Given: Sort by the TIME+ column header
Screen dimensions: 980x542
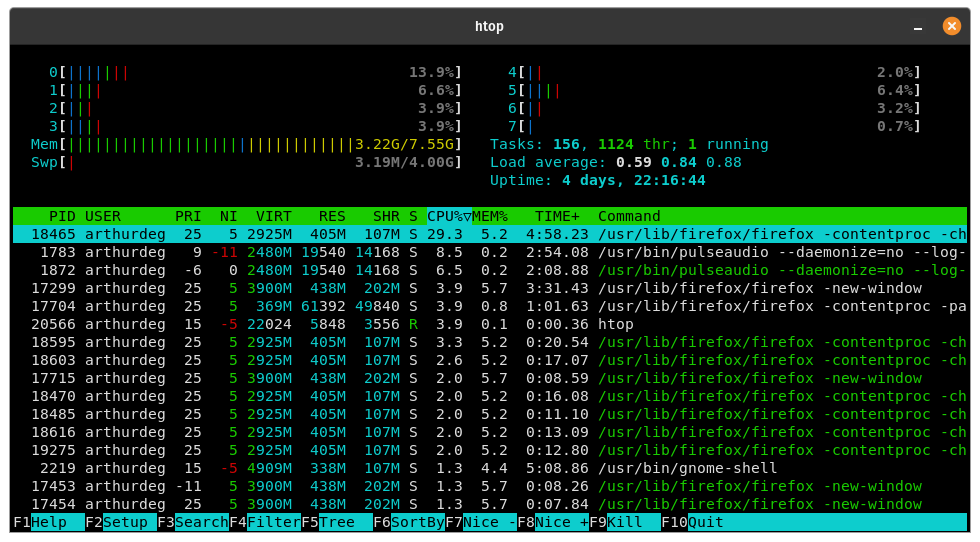Looking at the screenshot, I should [x=557, y=216].
